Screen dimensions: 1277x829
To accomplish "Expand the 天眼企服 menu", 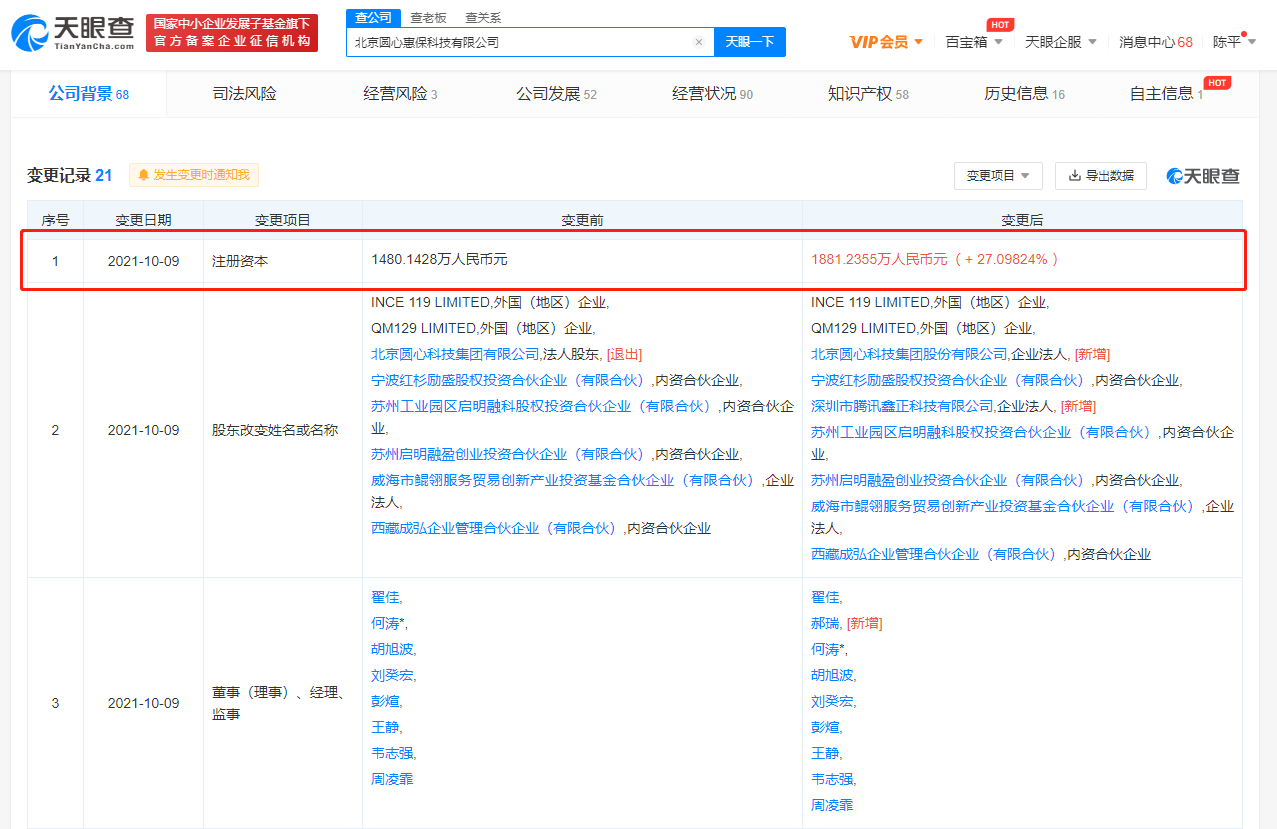I will (1061, 42).
